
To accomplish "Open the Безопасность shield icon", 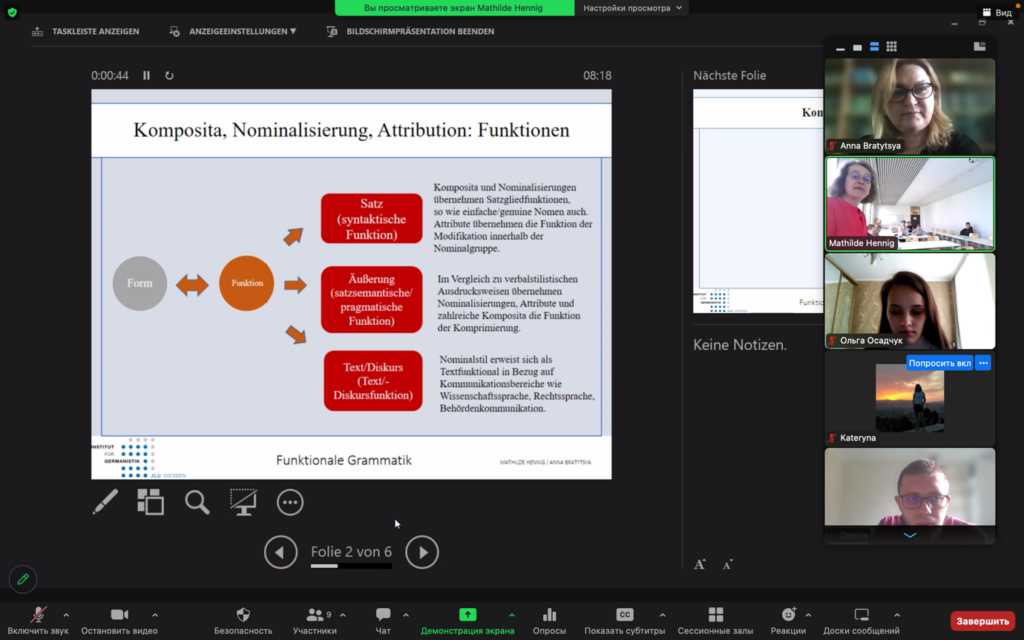I will [x=243, y=620].
